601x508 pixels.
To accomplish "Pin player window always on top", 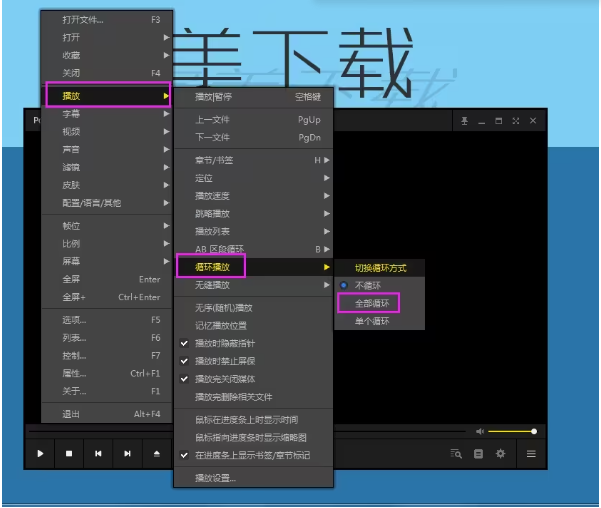I will [464, 121].
